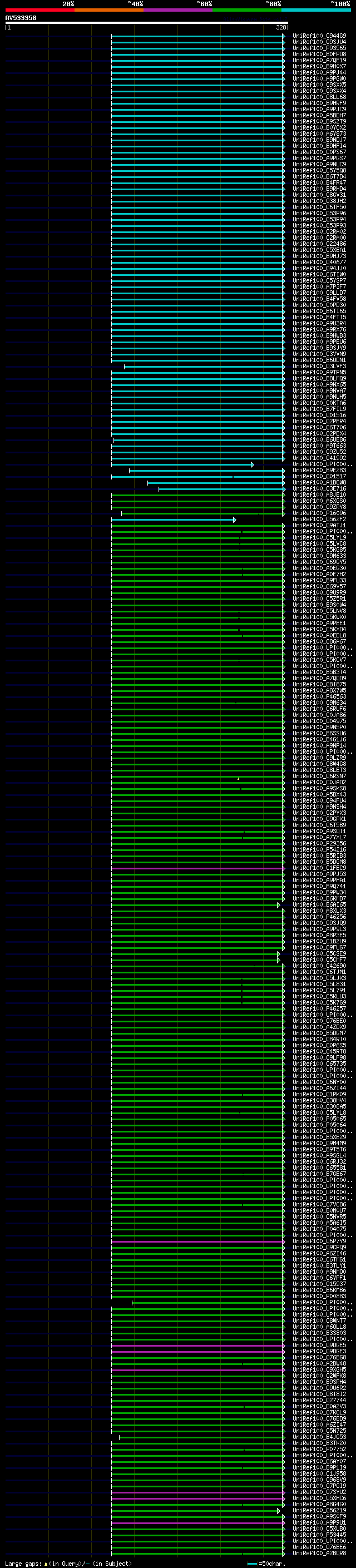Click hit label UniRef100_Q56Z19
The image size is (356, 1568).
pyautogui.click(x=319, y=1510)
